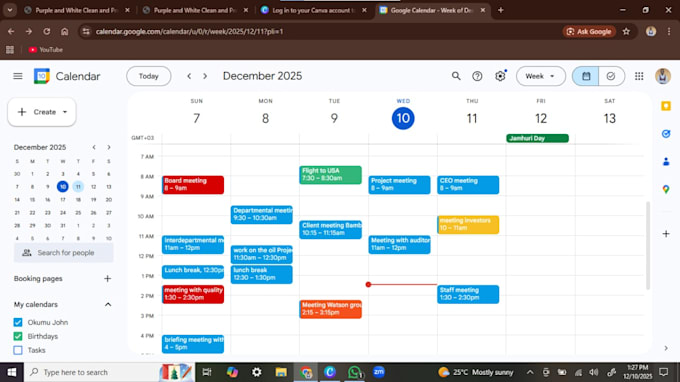This screenshot has width=680, height=382.
Task: Switch to the second Purple and White tab
Action: (195, 10)
